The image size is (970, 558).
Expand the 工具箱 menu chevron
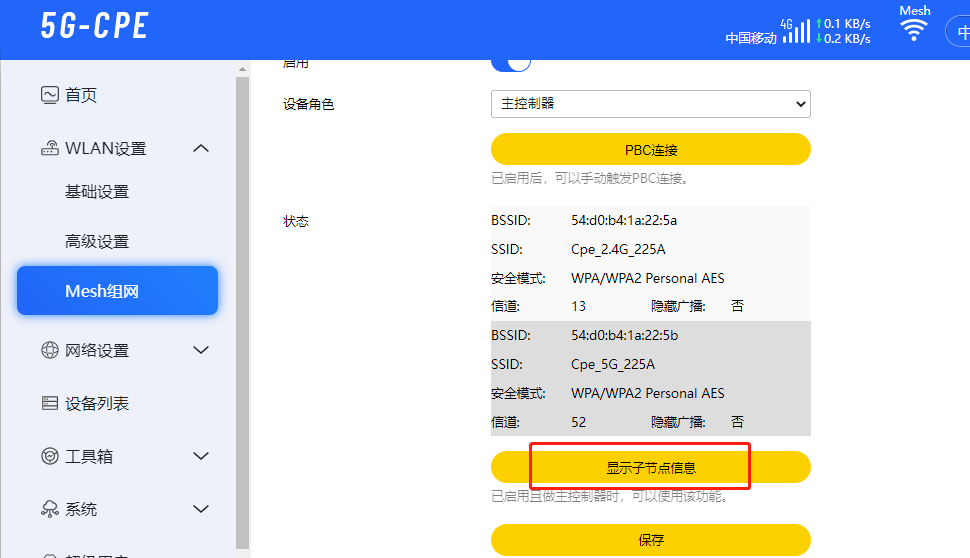[201, 457]
